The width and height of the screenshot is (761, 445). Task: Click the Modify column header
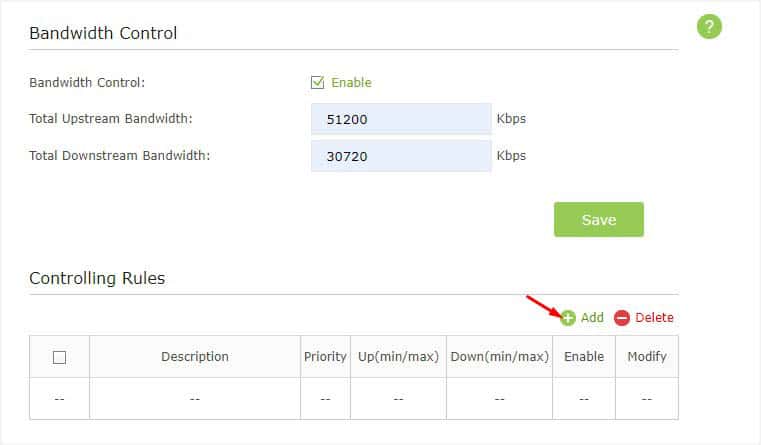(x=647, y=356)
